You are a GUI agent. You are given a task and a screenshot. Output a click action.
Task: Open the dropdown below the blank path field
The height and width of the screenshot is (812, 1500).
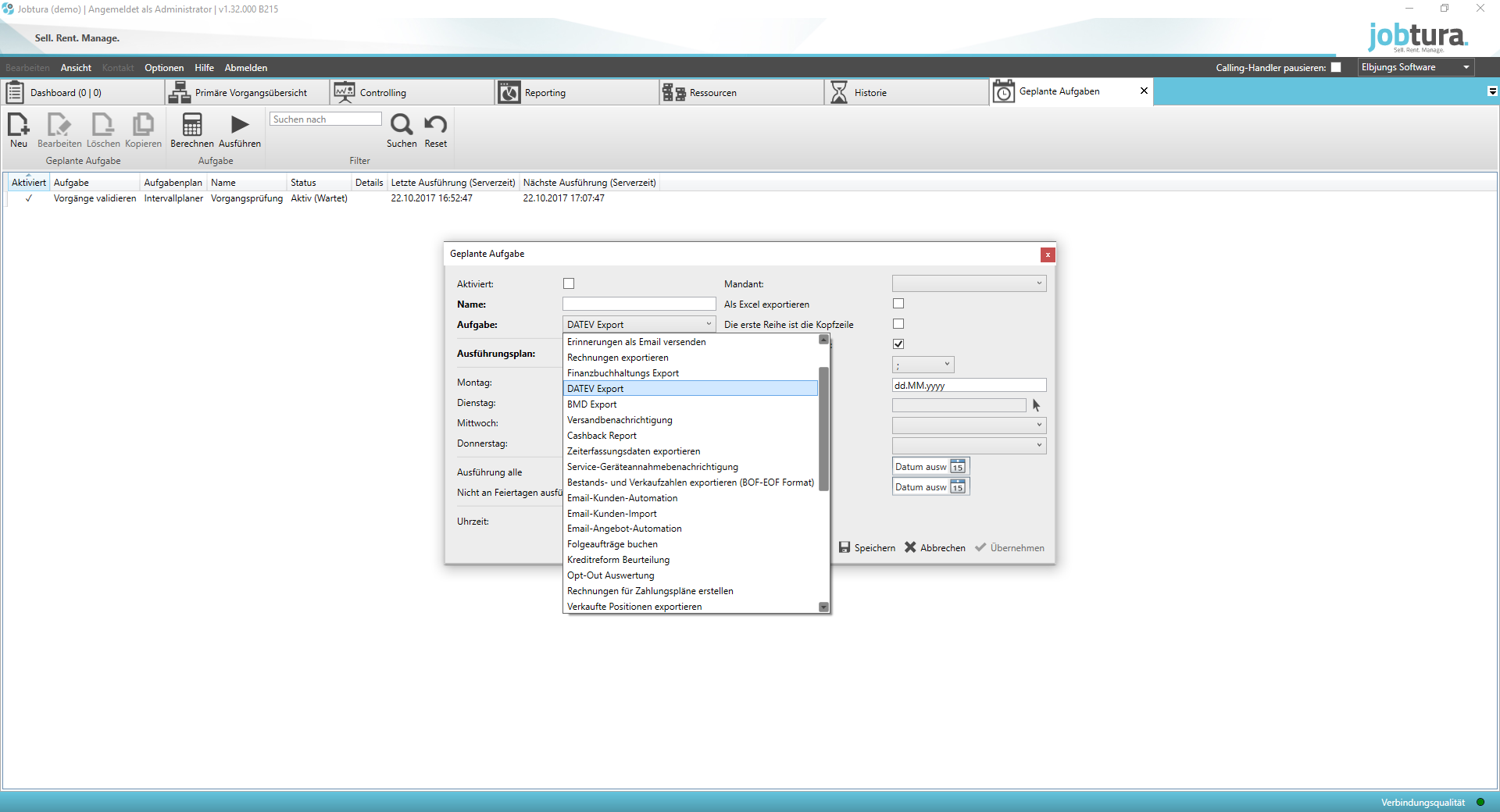tap(969, 426)
